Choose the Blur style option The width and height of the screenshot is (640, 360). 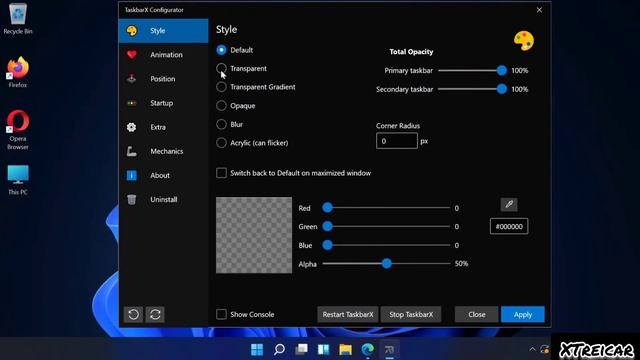[x=221, y=124]
